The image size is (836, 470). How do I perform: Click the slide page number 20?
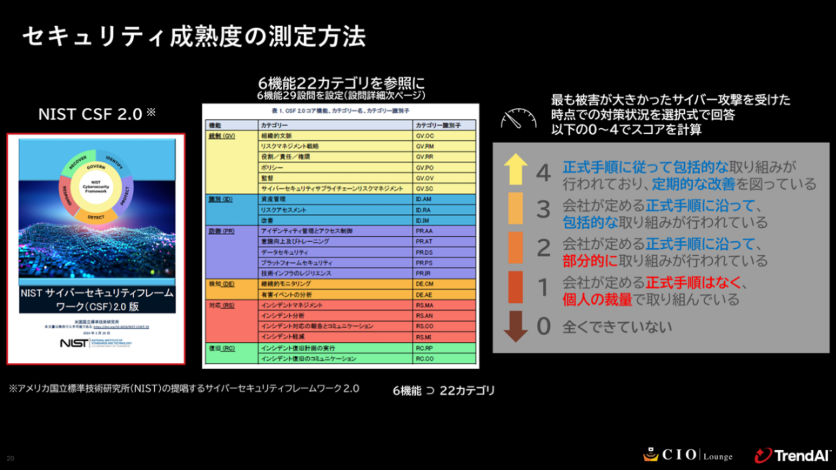tap(10, 458)
